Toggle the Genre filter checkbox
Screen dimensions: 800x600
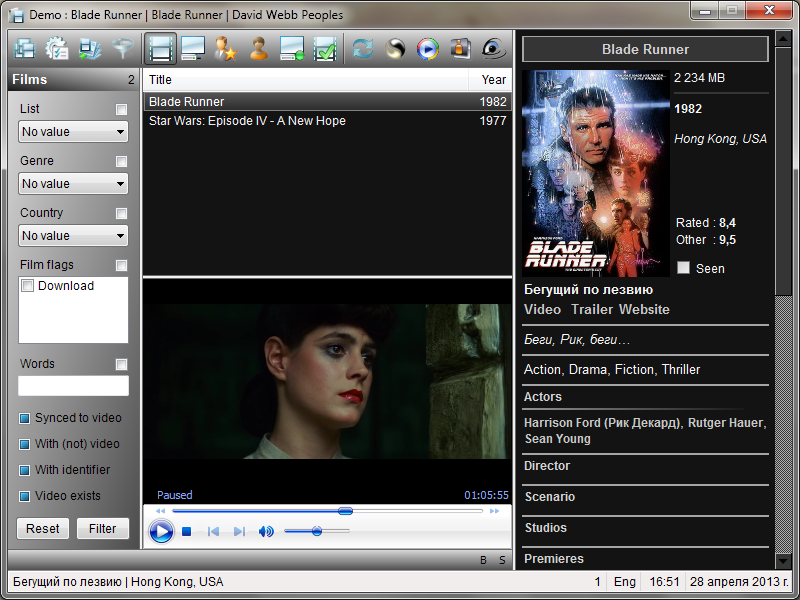(121, 161)
